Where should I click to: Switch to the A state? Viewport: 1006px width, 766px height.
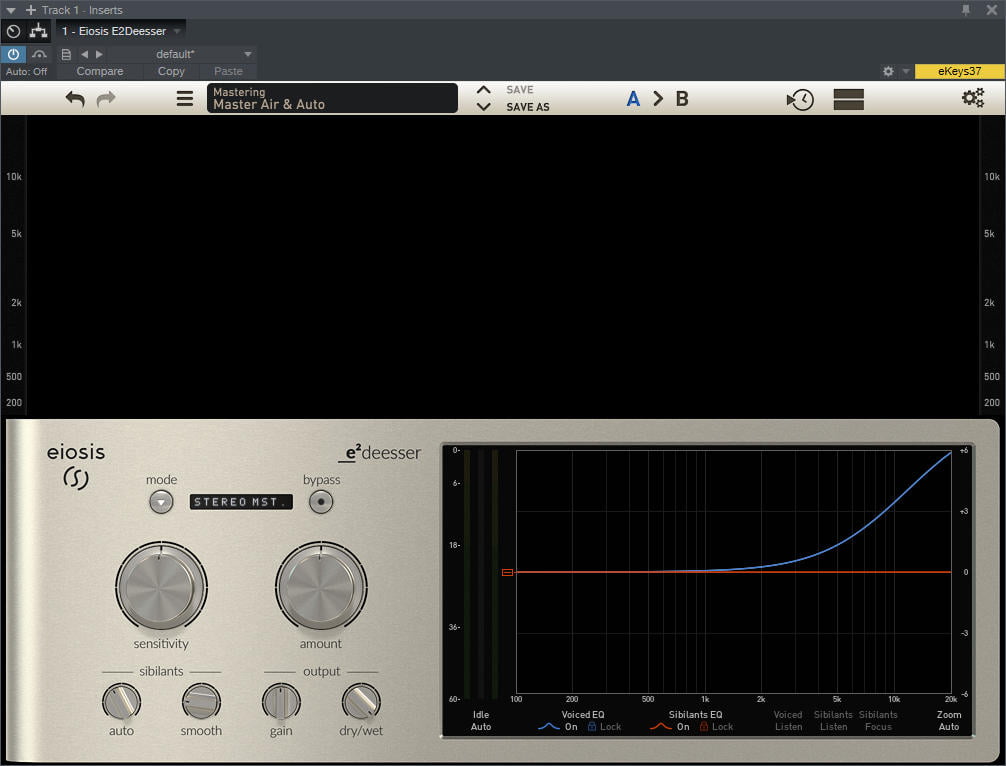pos(633,99)
